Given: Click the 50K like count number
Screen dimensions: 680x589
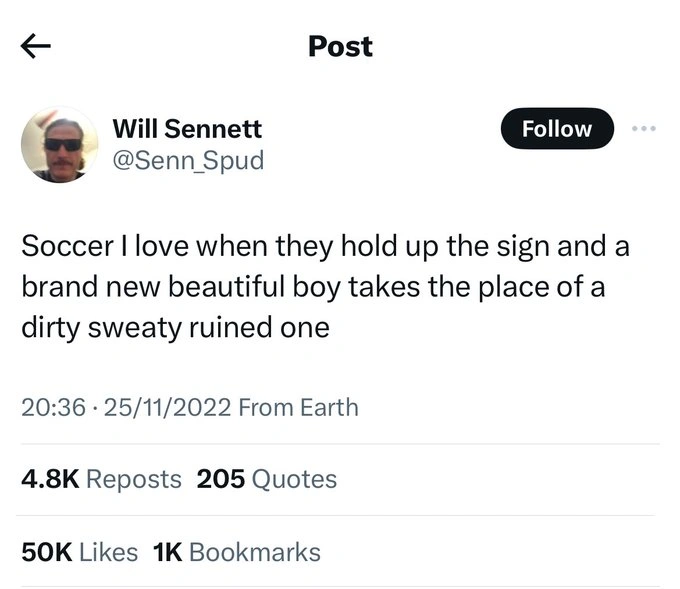Looking at the screenshot, I should tap(45, 552).
